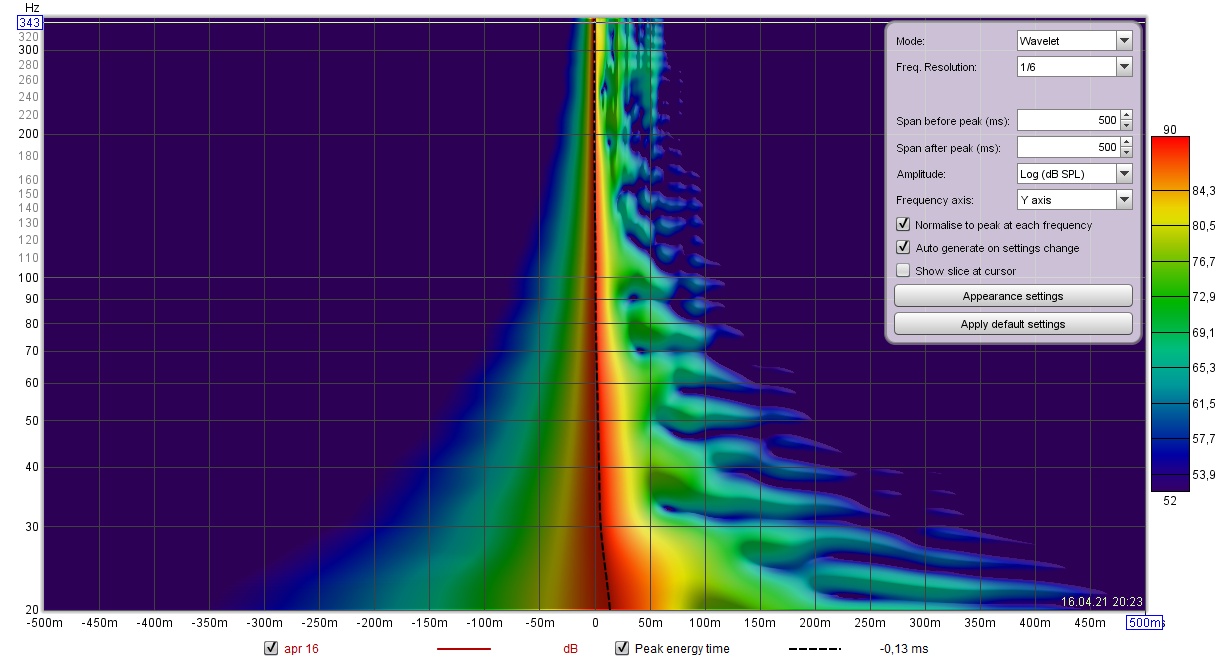Decrease Span after peak with down arrow
Viewport: 1222px width, 663px height.
pos(1126,152)
